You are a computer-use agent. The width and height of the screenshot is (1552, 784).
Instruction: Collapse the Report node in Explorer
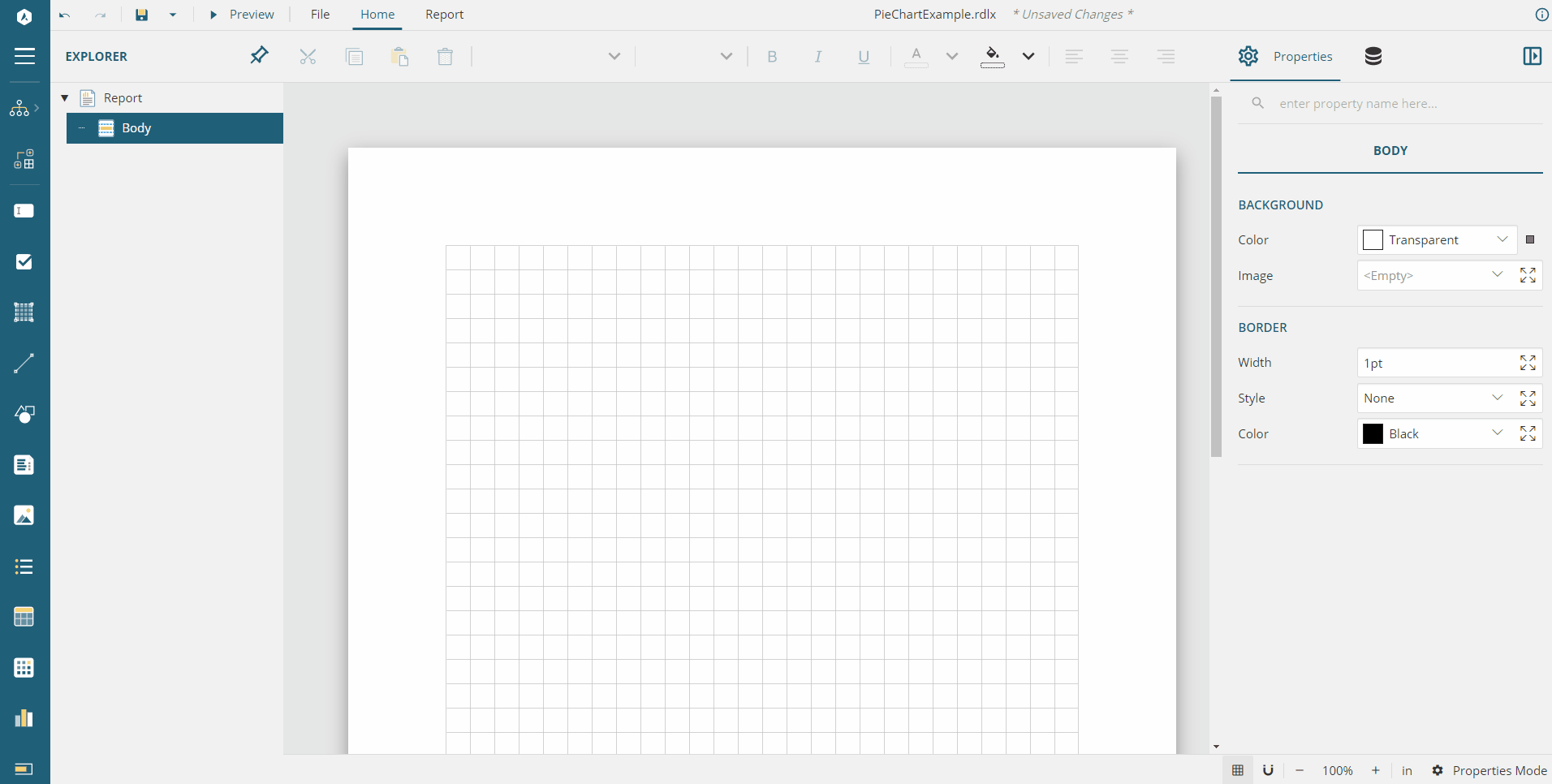coord(65,97)
